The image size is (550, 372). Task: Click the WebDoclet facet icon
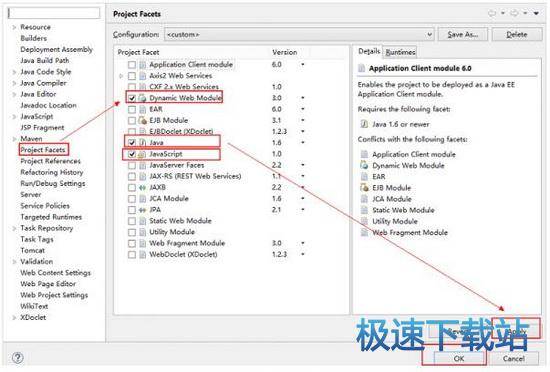142,255
